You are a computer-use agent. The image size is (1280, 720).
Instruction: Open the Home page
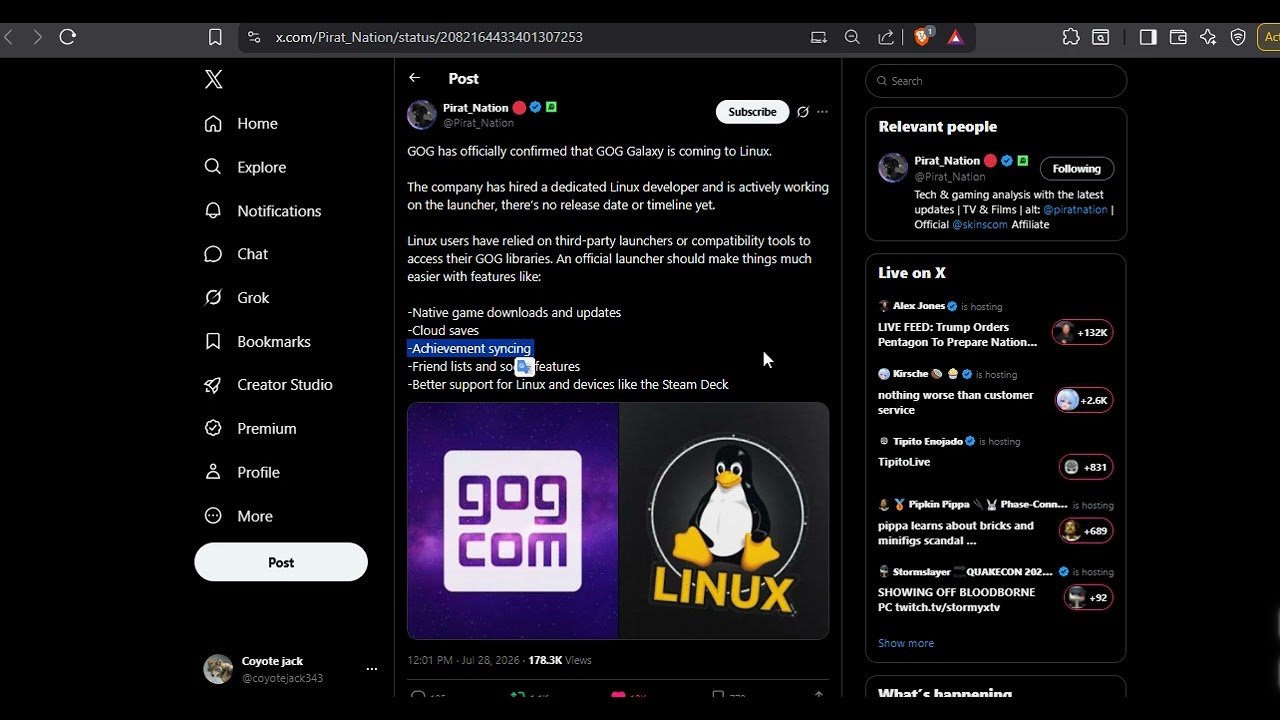point(241,124)
